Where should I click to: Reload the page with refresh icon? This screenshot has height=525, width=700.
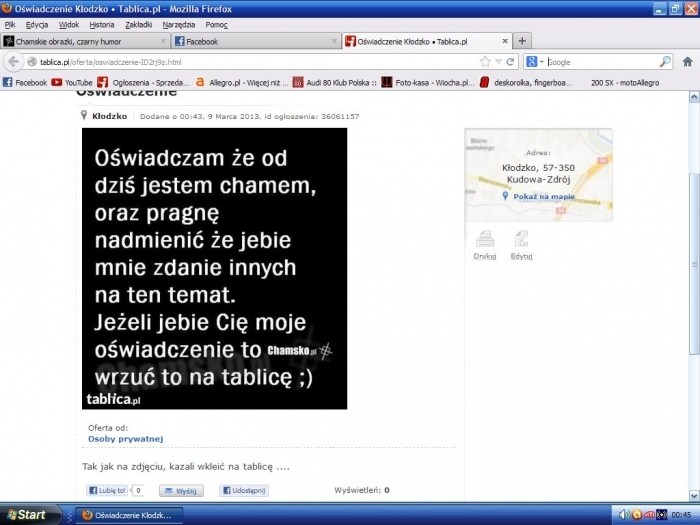(x=511, y=62)
